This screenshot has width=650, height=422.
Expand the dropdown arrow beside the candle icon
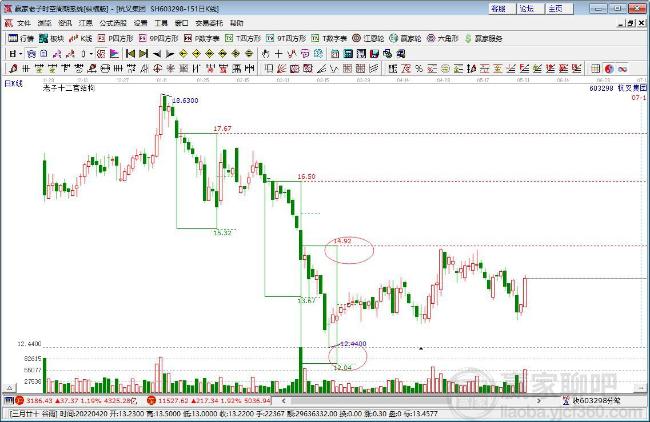tap(91, 54)
